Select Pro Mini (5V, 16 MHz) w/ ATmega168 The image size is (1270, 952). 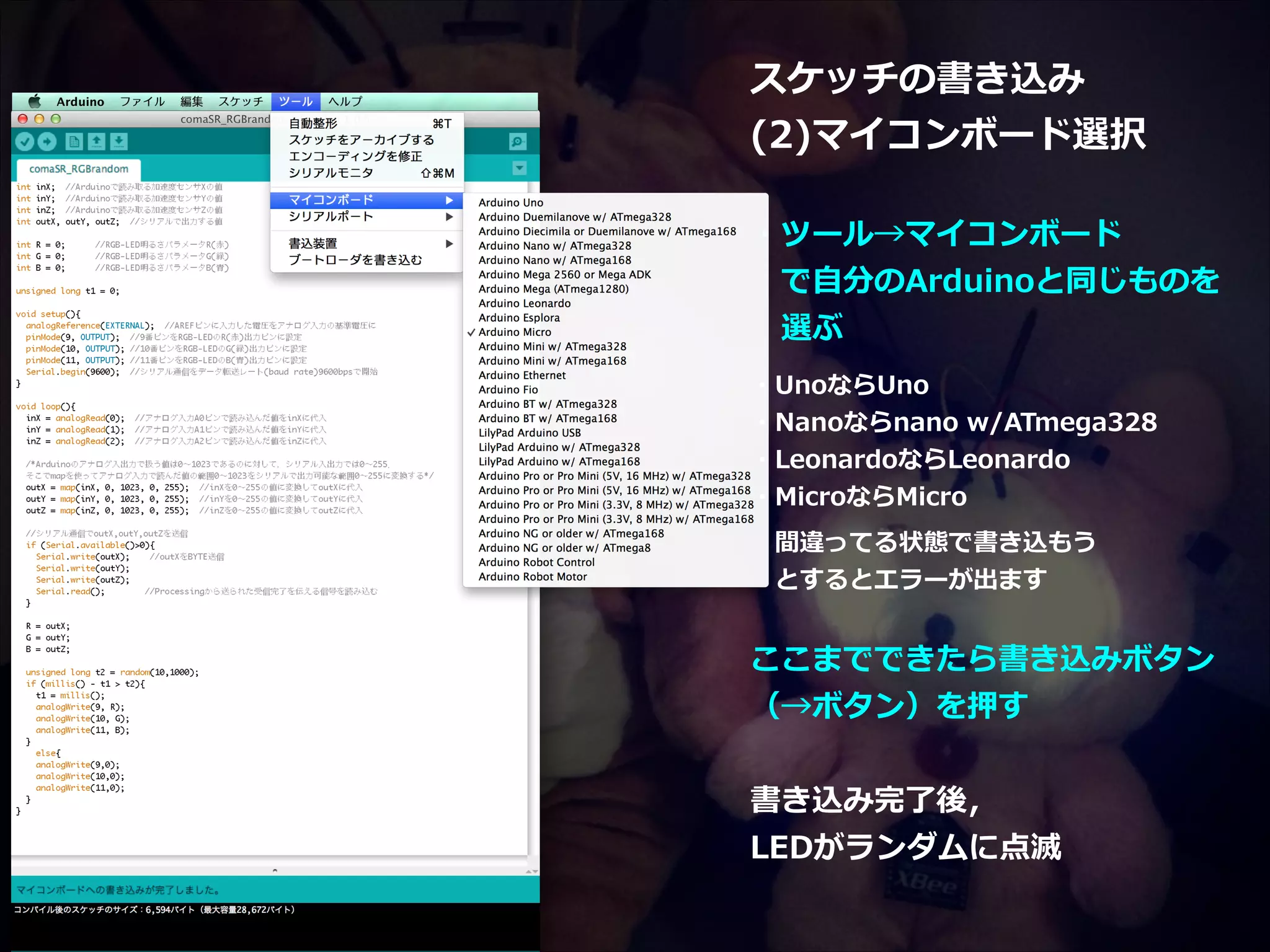pos(616,490)
